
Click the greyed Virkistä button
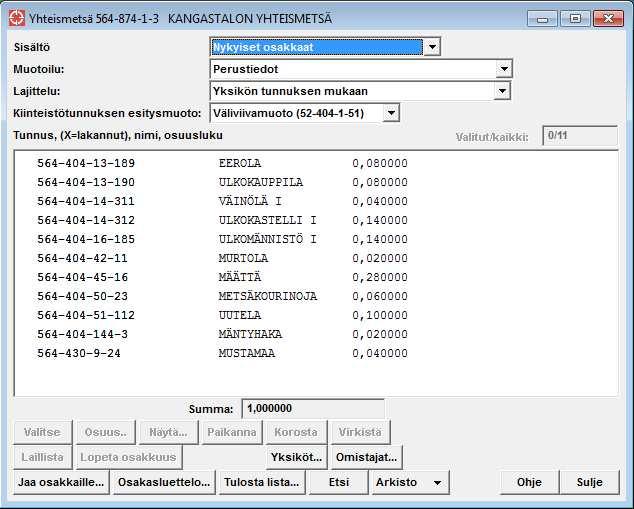[360, 432]
